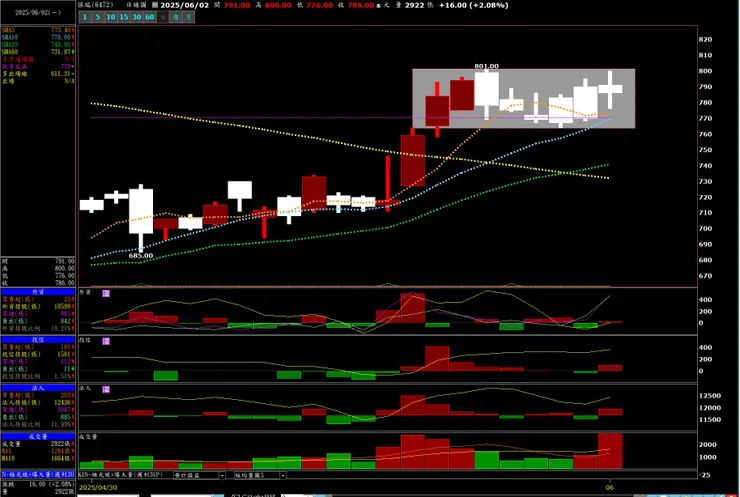Click the 2922 volume value in 成交量 panel
Viewport: 740px width, 497px height.
[60, 444]
